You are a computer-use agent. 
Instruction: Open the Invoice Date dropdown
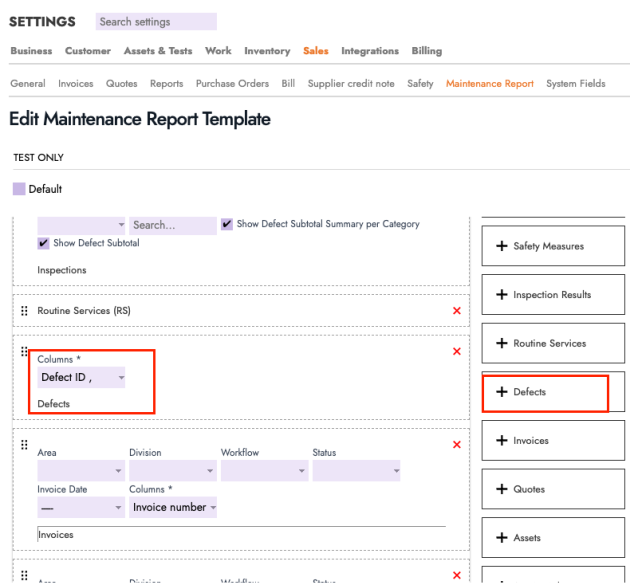(x=81, y=507)
